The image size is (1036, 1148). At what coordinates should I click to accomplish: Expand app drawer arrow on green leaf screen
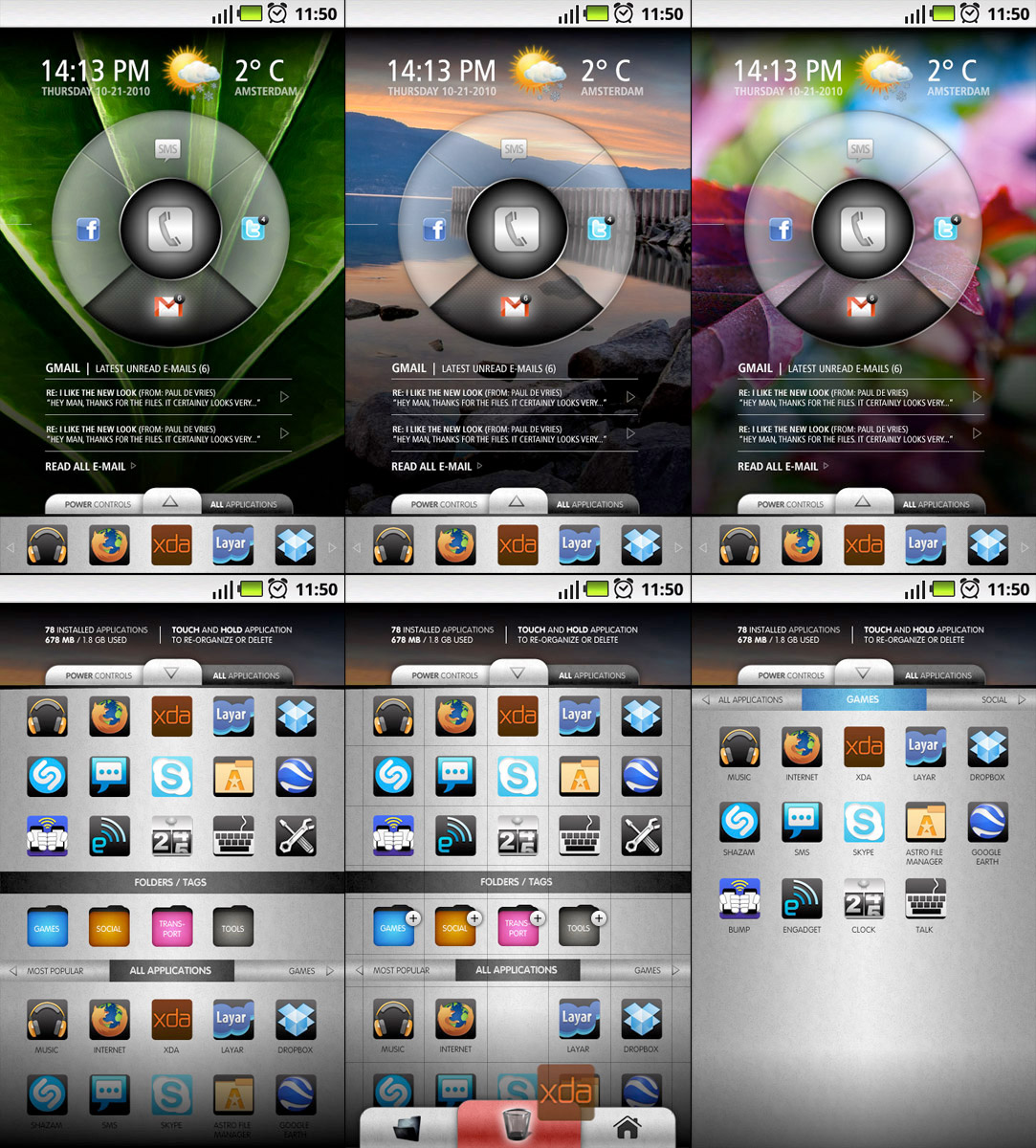point(170,501)
